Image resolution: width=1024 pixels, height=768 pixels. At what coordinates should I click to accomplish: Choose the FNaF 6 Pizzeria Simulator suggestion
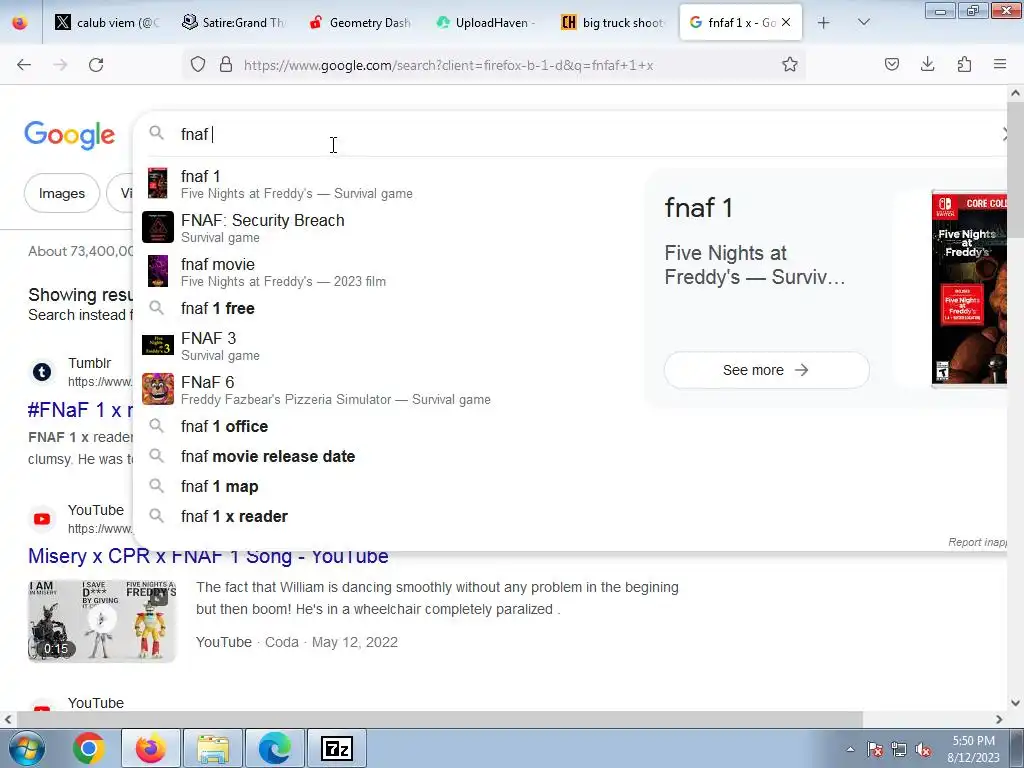click(x=391, y=389)
